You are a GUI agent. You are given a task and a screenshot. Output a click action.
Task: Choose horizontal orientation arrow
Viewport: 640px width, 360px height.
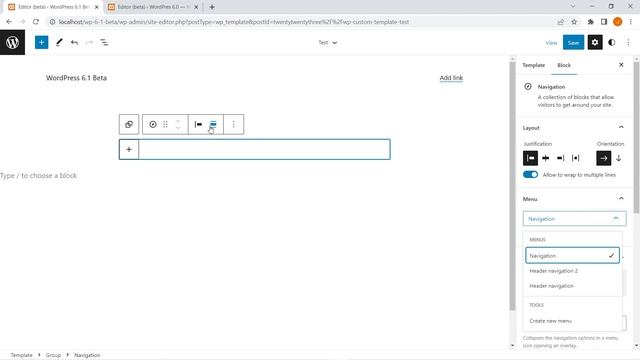click(604, 158)
